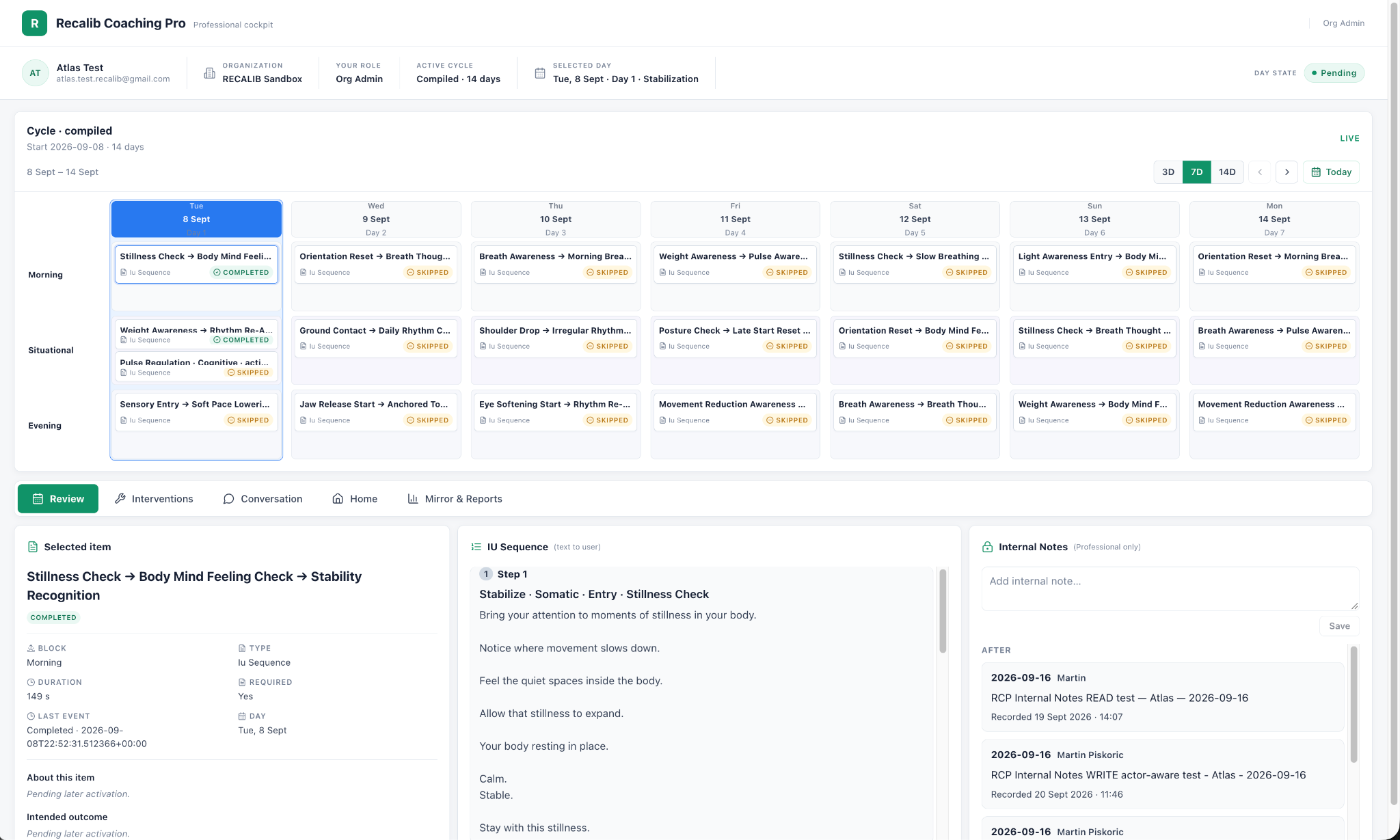Open Weight Awareness Rhythm Re-A situational card

[x=196, y=334]
